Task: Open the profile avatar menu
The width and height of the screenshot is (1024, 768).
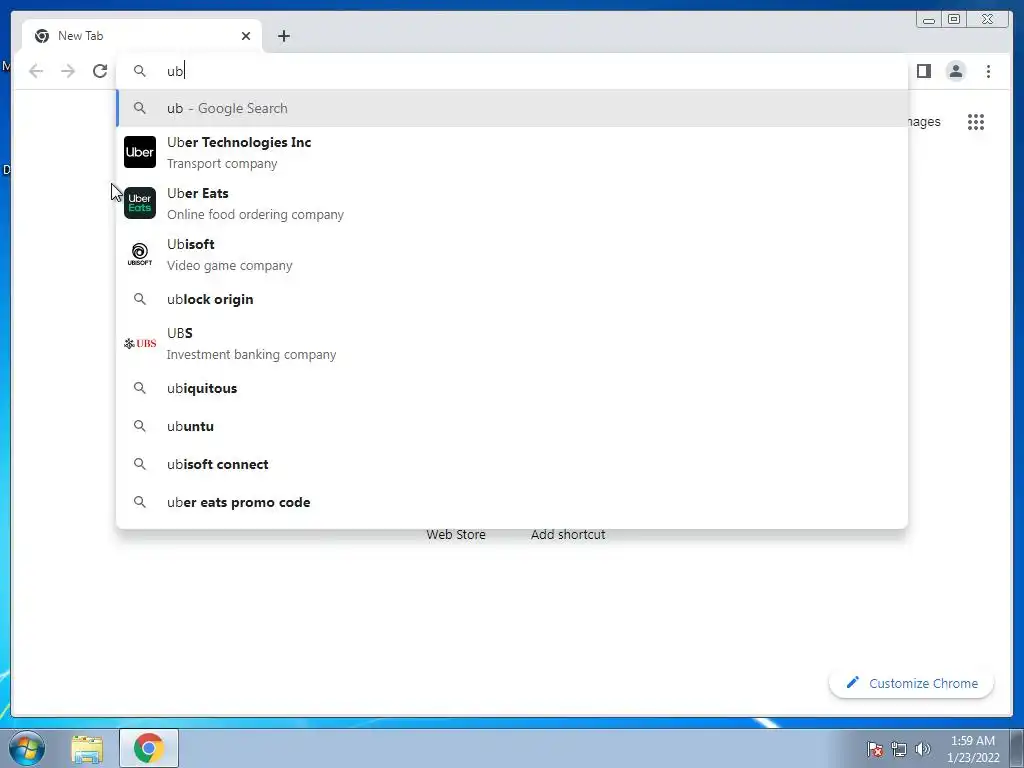Action: pos(955,71)
